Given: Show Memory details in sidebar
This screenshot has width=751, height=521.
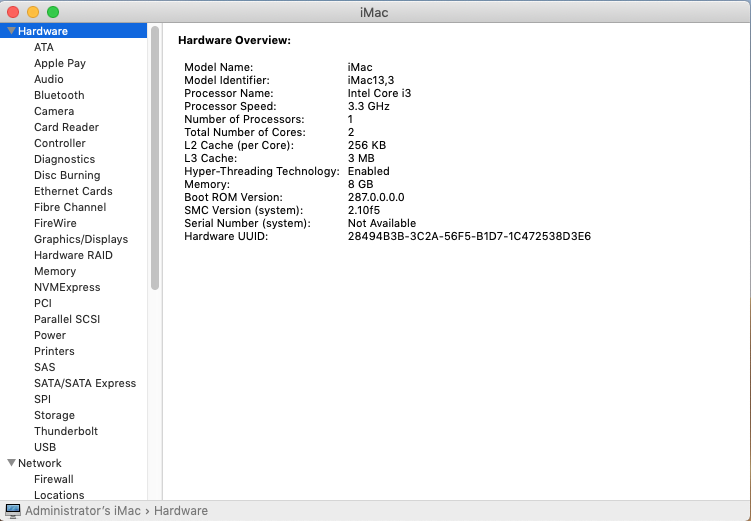Looking at the screenshot, I should 55,272.
